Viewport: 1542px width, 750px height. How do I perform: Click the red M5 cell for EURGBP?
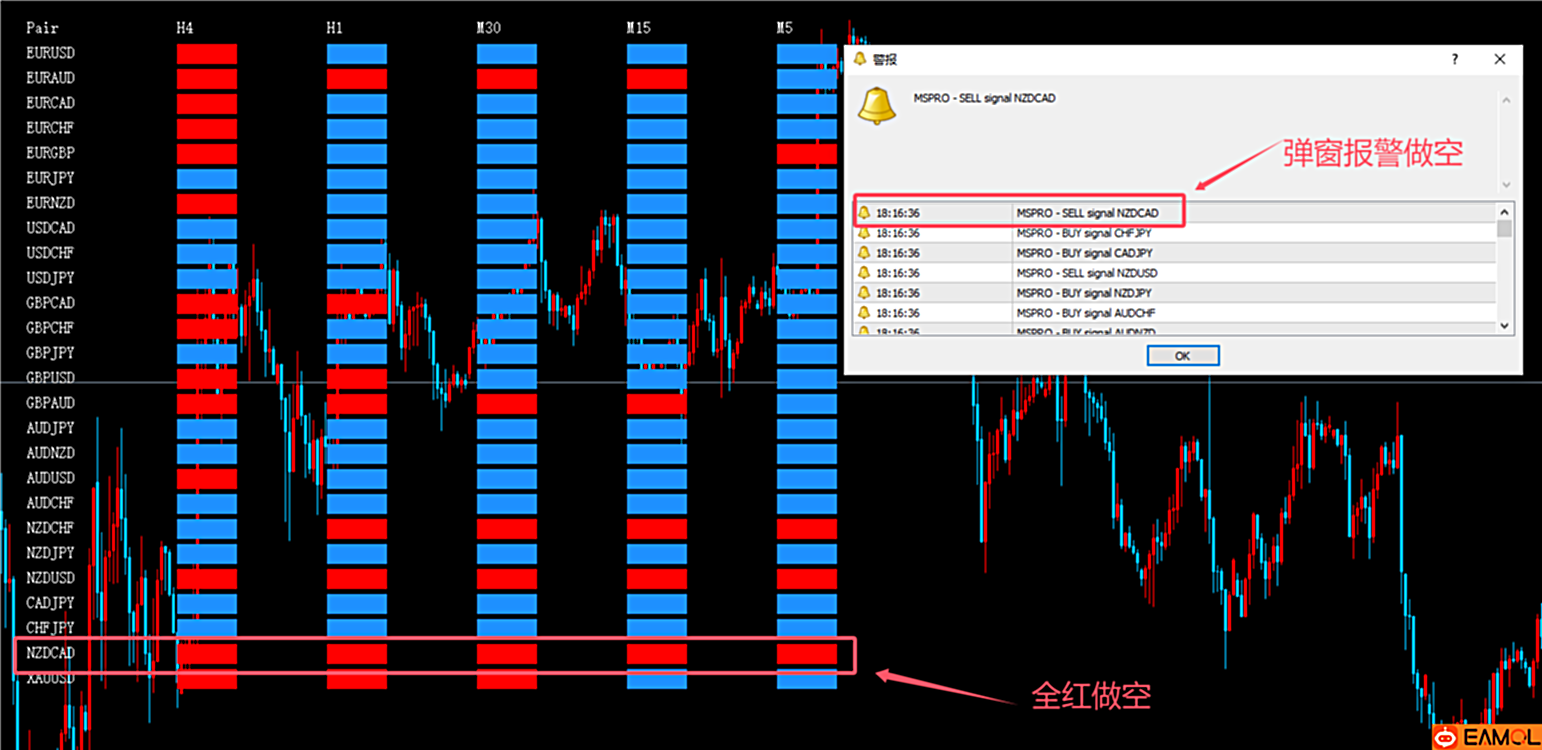pyautogui.click(x=806, y=154)
